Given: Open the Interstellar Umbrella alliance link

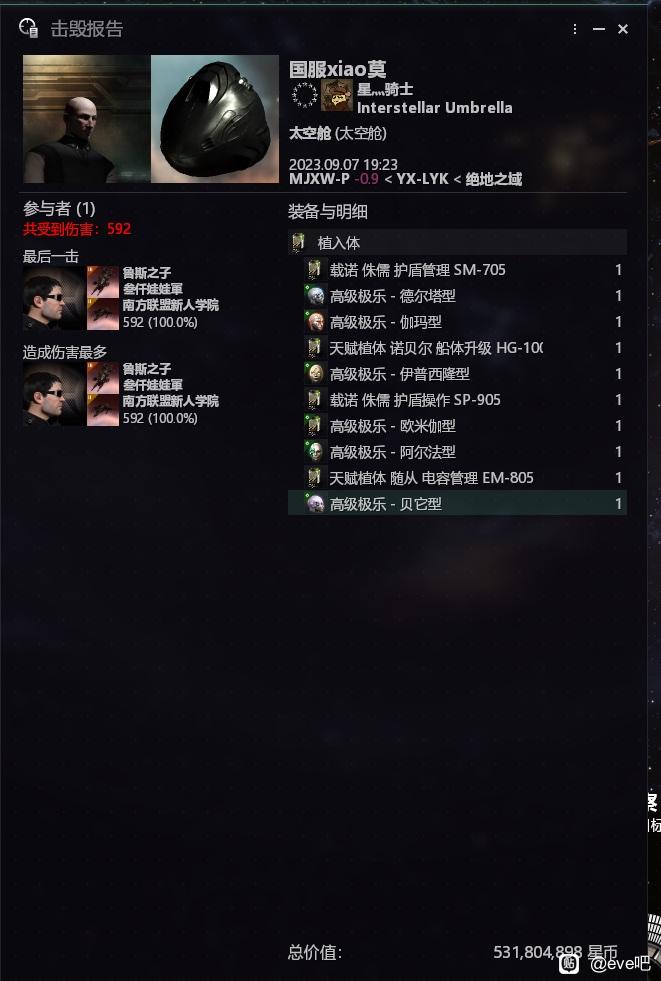Looking at the screenshot, I should pyautogui.click(x=434, y=108).
